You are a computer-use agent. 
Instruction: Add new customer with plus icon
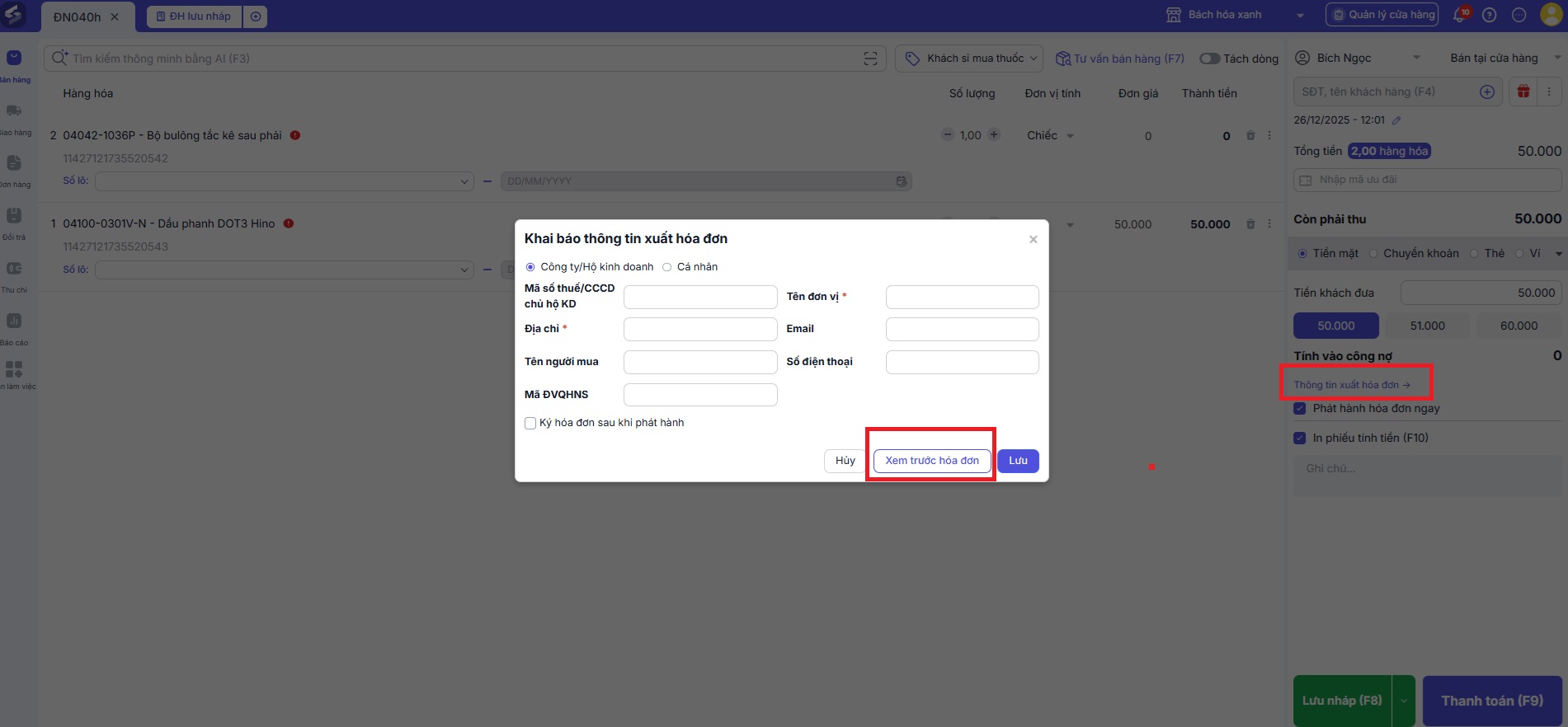click(x=1487, y=91)
